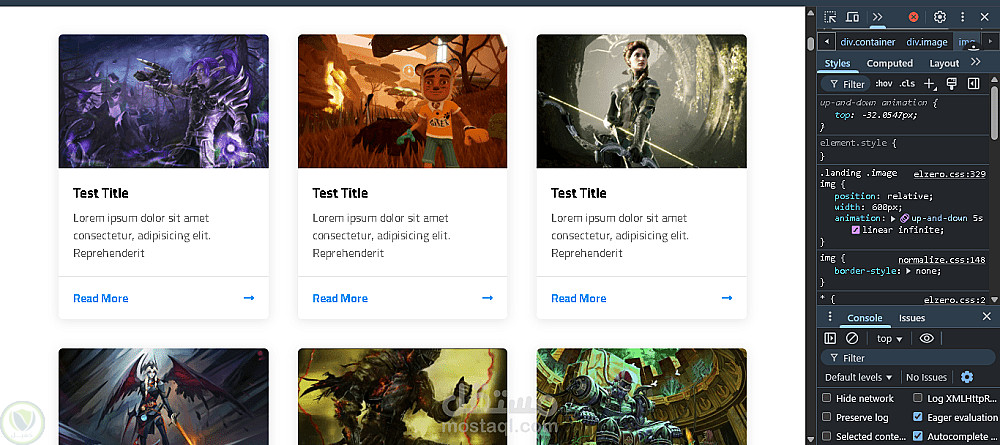The height and width of the screenshot is (445, 1000).
Task: Click Read More under the purple elf card
Action: tap(101, 298)
